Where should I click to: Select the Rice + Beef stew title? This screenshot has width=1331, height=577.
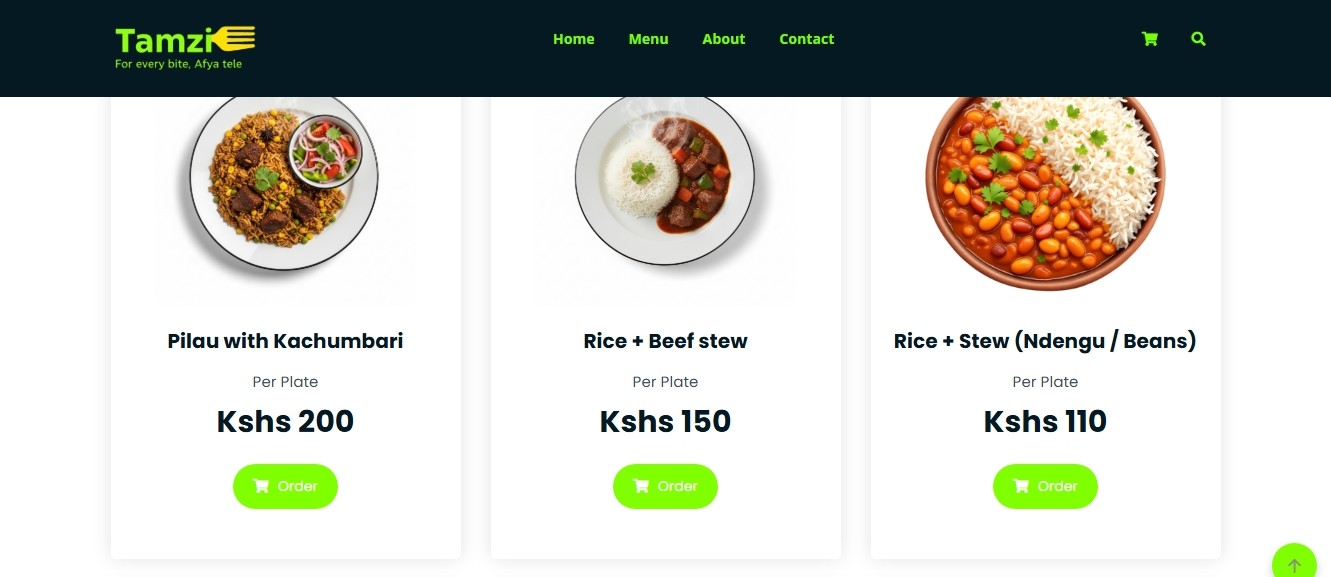tap(665, 341)
